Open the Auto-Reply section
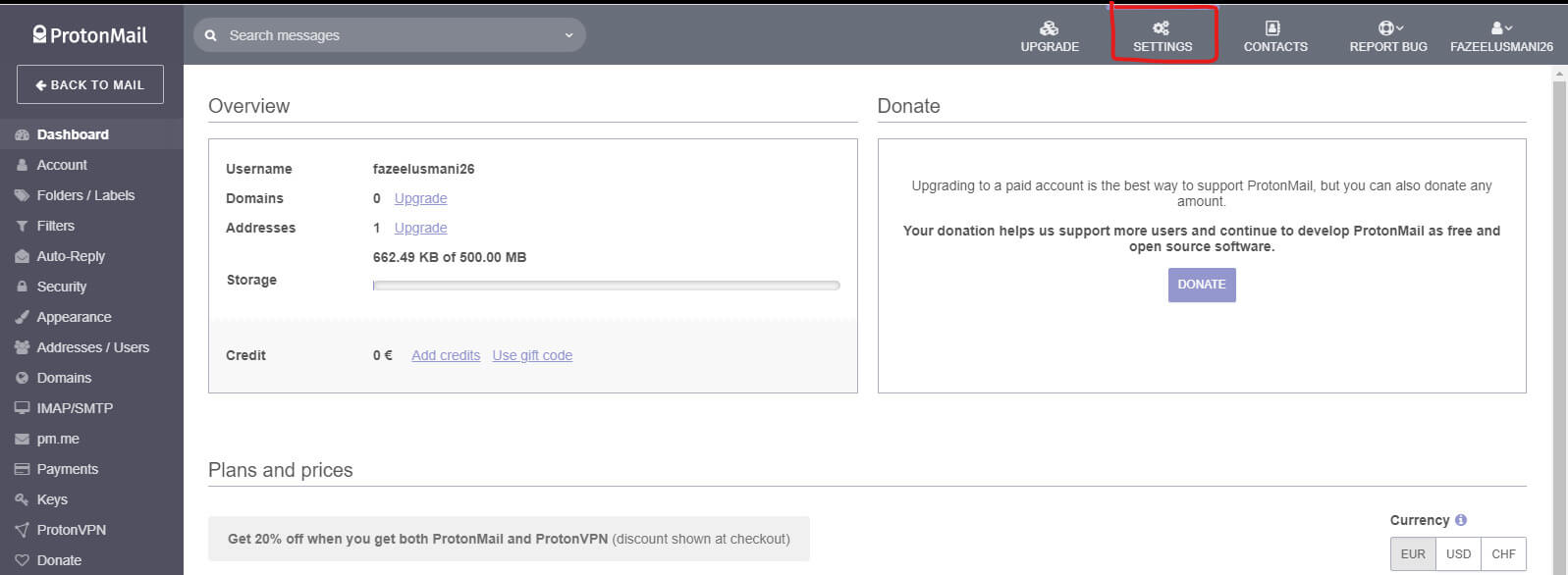 click(91, 256)
